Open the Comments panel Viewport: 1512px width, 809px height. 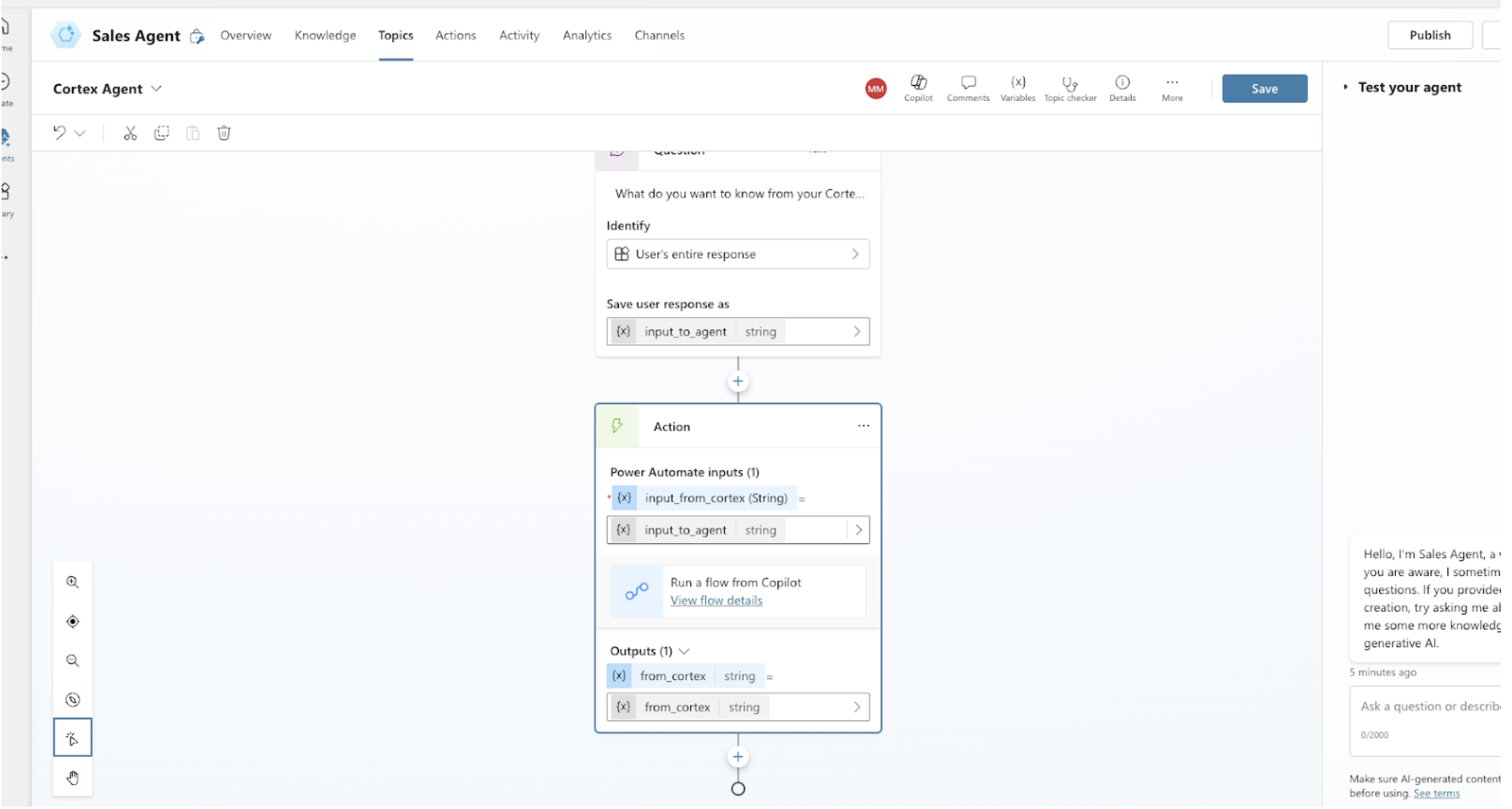[x=968, y=88]
